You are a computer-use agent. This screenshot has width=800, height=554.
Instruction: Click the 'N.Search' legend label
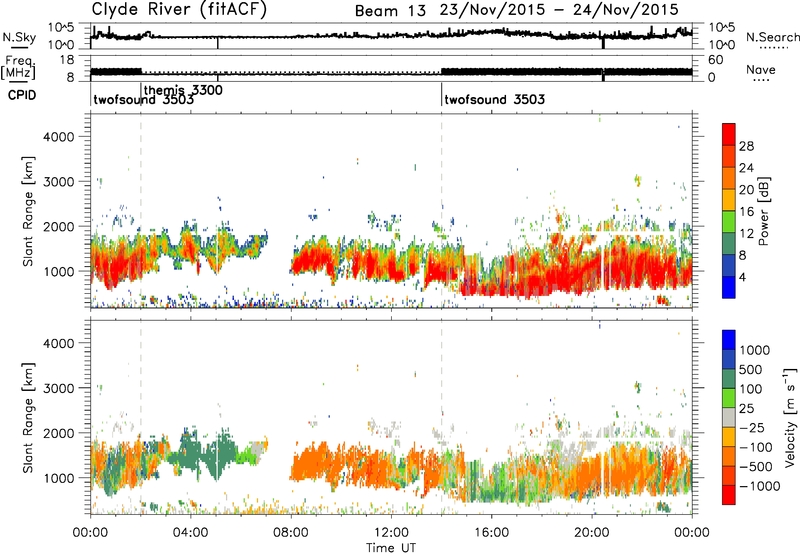tap(772, 37)
